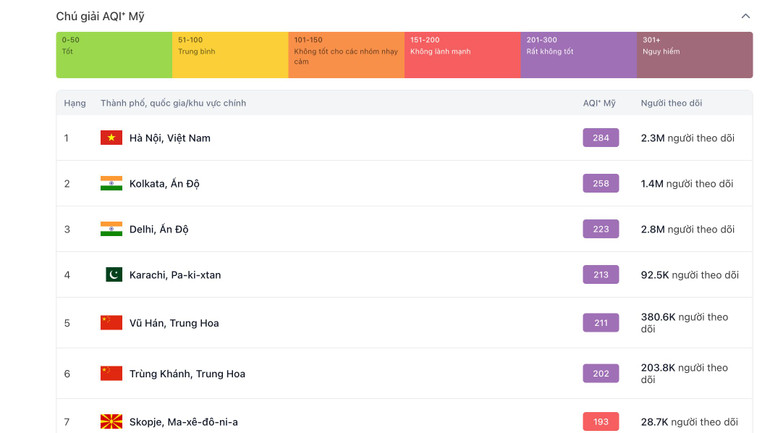This screenshot has width=770, height=433.
Task: Click the North Macedonia flag beside Skopje
Action: [x=111, y=422]
